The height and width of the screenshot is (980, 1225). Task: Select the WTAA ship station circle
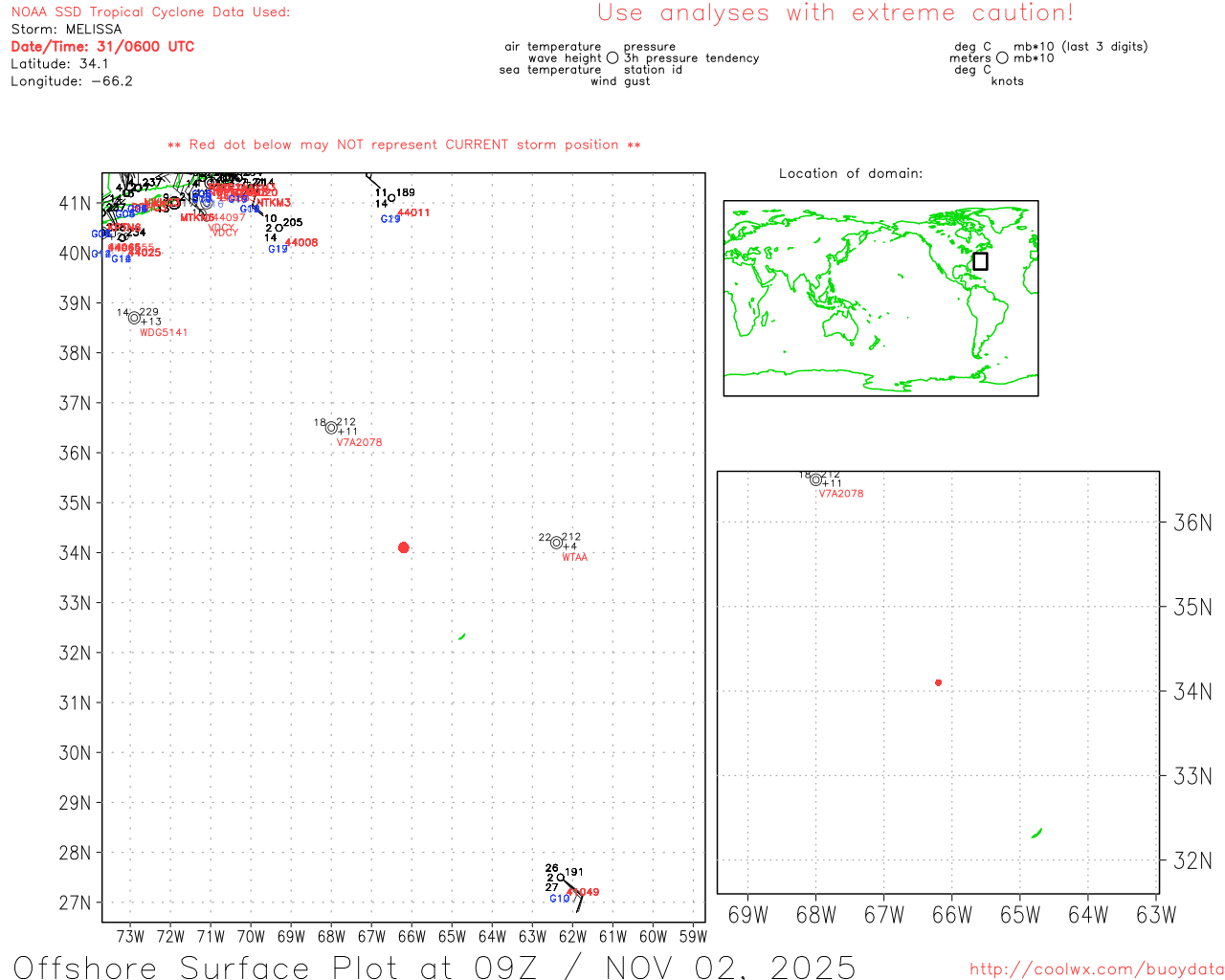pyautogui.click(x=556, y=543)
